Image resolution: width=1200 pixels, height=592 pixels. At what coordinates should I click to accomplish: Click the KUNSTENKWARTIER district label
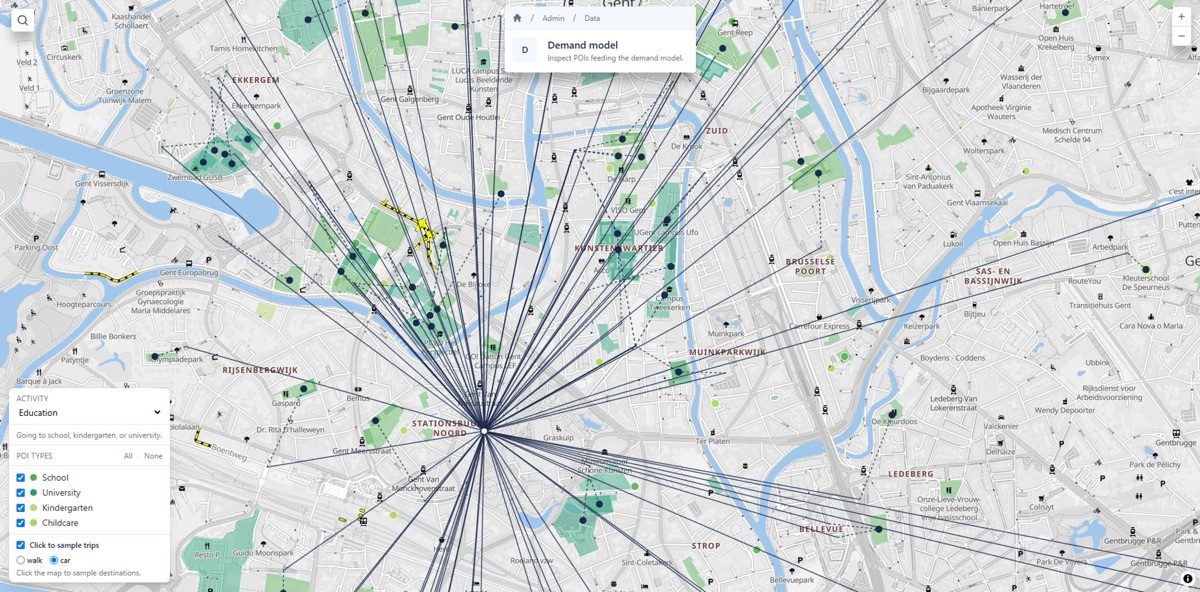point(620,247)
